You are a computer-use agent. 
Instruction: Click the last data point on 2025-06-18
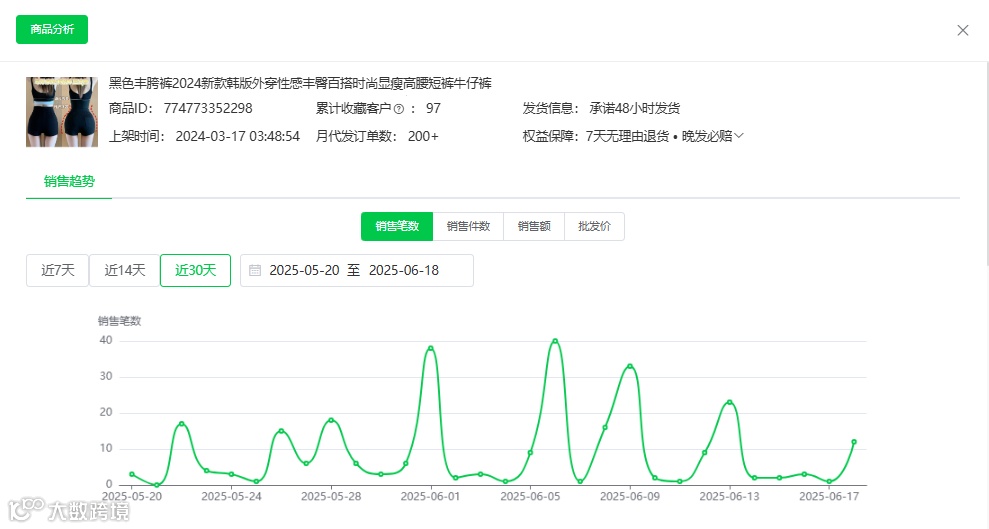click(854, 442)
